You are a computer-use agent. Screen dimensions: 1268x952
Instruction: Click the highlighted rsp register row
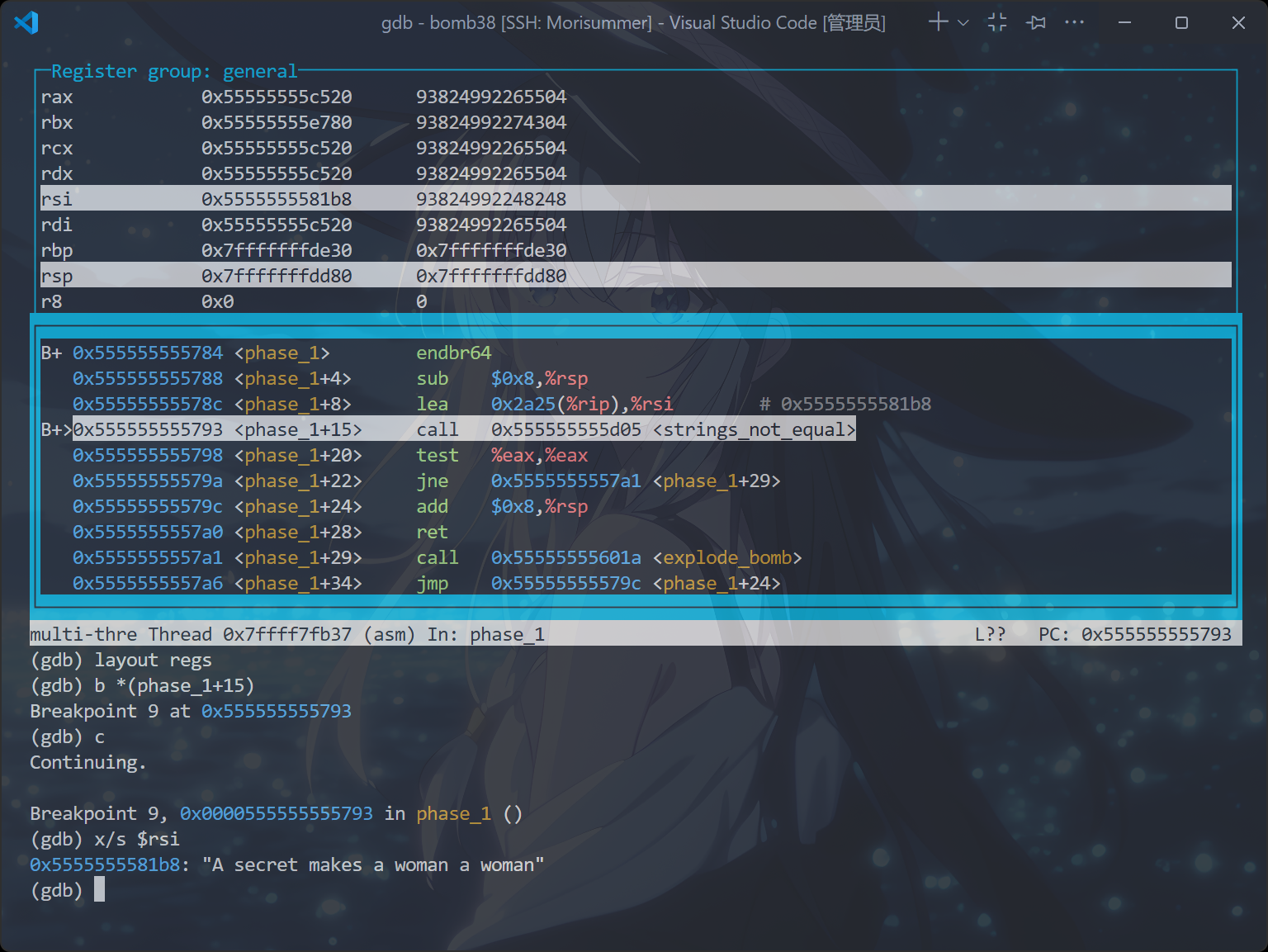(635, 276)
